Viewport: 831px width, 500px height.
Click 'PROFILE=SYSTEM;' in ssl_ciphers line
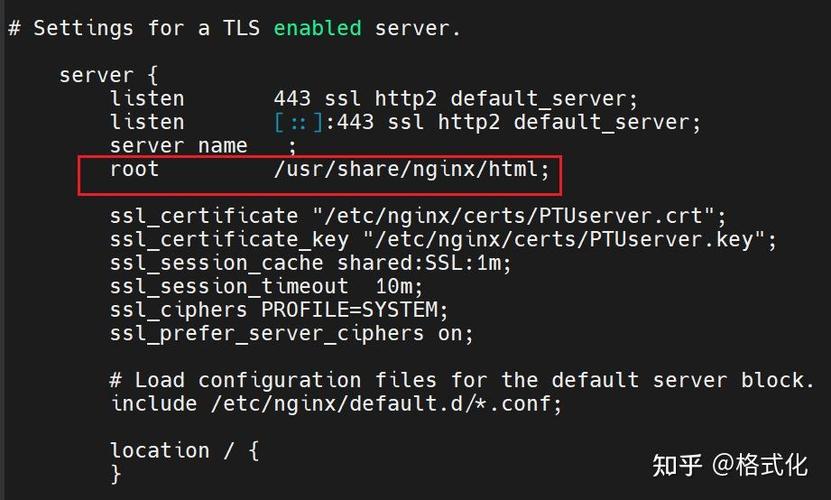click(355, 310)
